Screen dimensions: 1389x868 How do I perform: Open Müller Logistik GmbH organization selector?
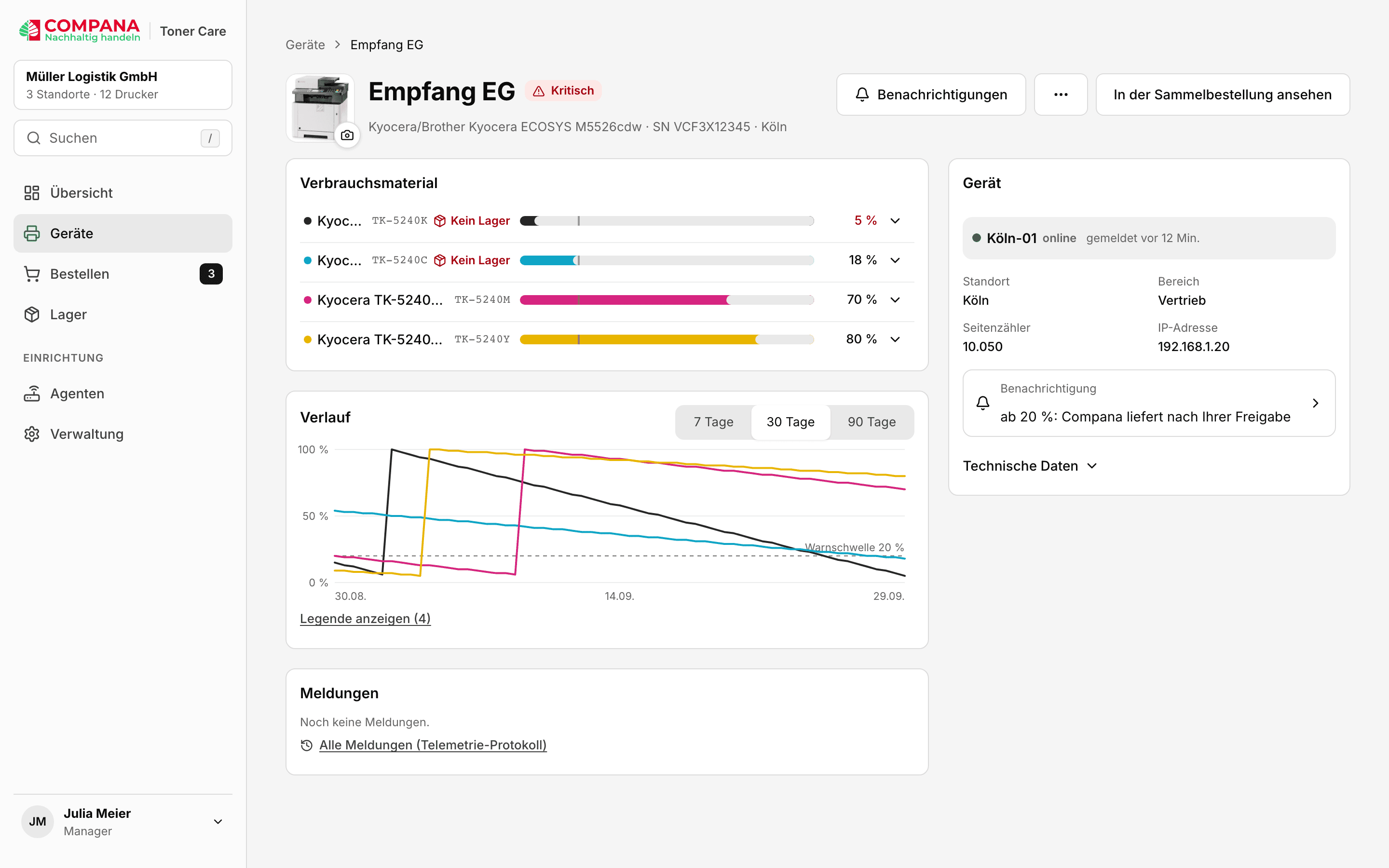tap(123, 85)
